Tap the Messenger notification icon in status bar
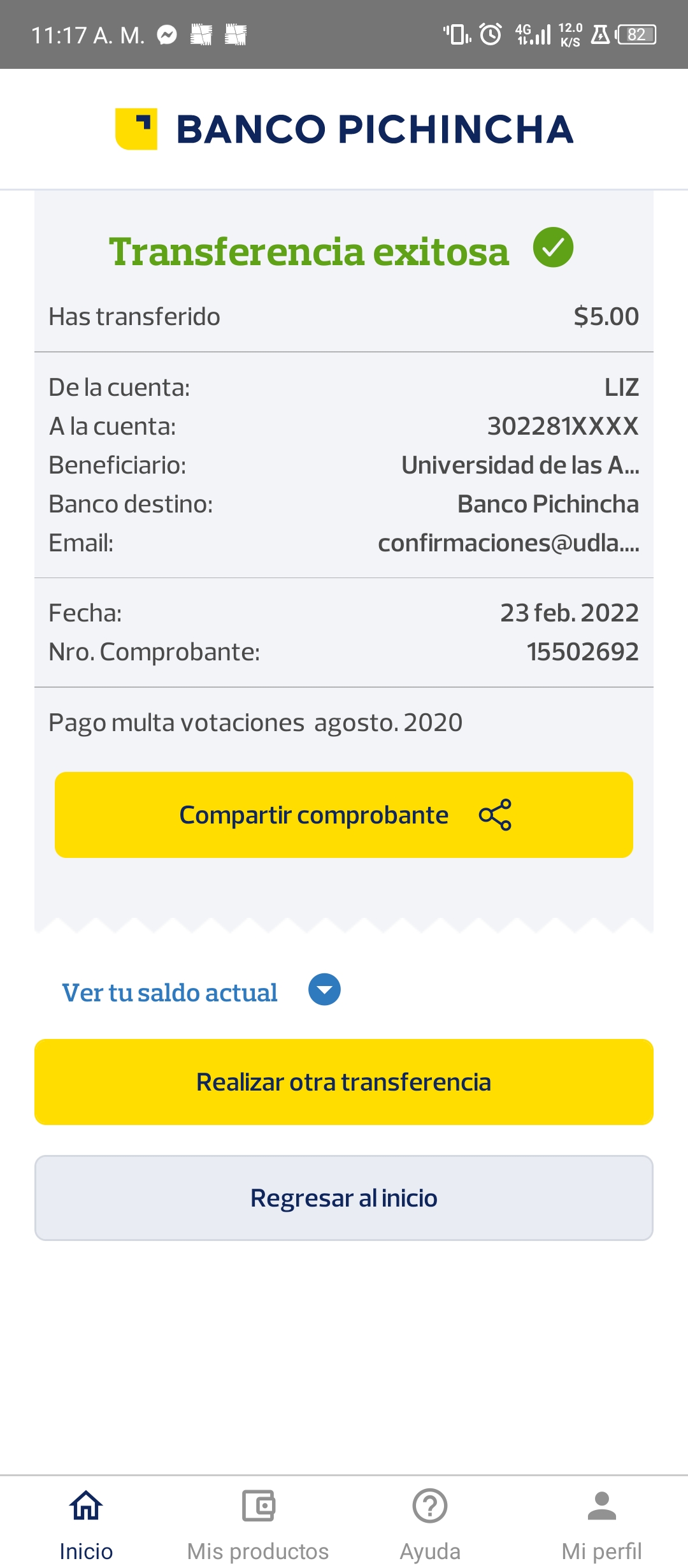 (167, 34)
